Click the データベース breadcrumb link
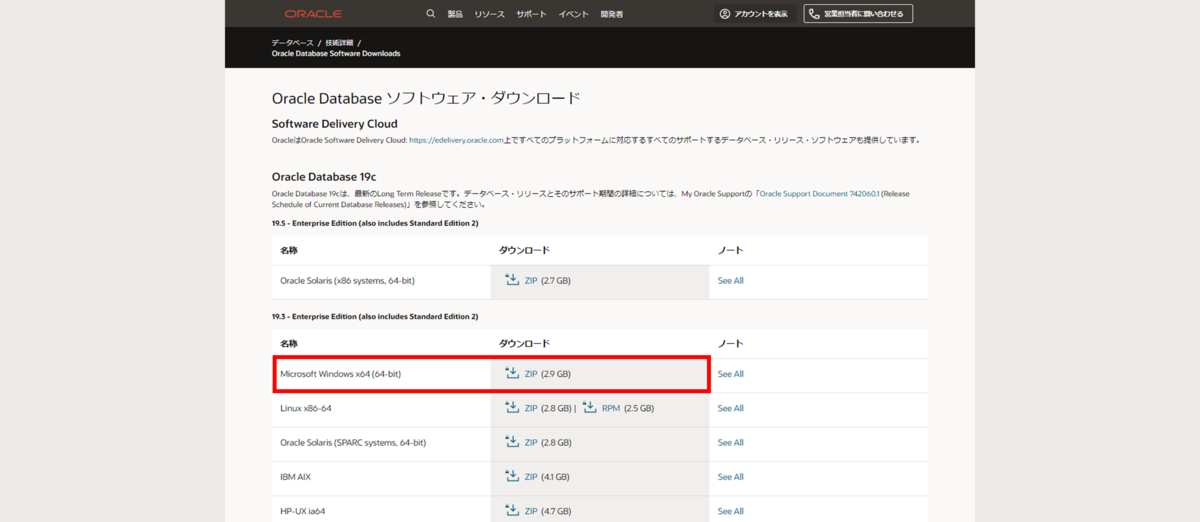This screenshot has height=522, width=1200. [292, 42]
